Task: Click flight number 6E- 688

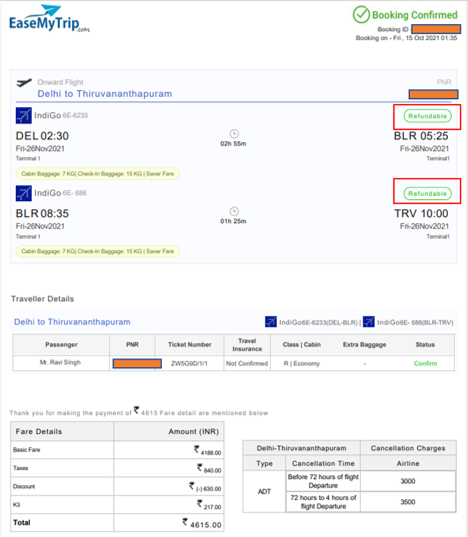Action: point(74,193)
